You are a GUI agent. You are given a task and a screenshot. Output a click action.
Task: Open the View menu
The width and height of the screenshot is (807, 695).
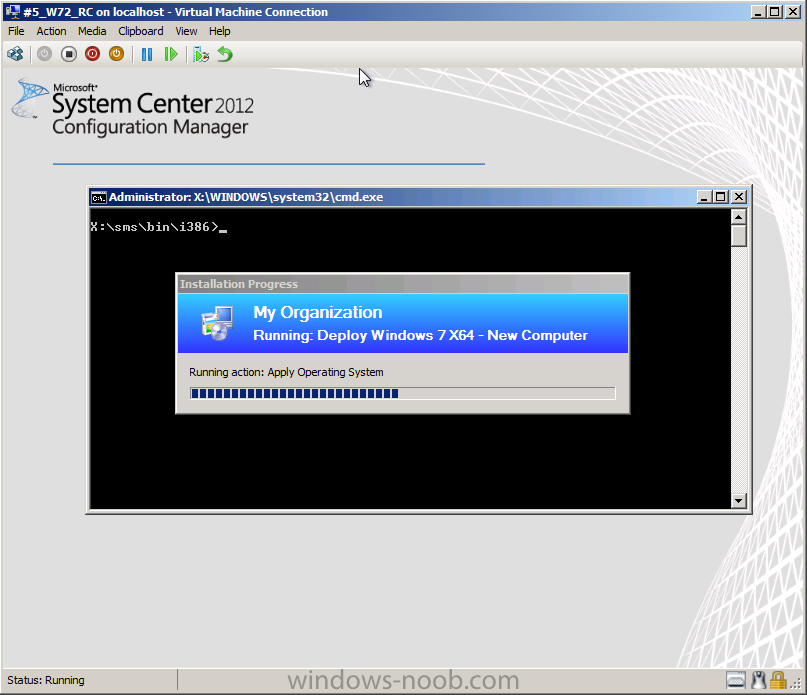tap(186, 31)
